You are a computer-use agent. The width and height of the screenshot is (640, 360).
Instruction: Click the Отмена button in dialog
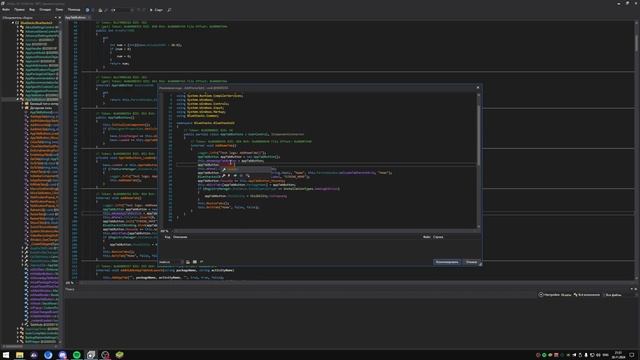pyautogui.click(x=471, y=262)
